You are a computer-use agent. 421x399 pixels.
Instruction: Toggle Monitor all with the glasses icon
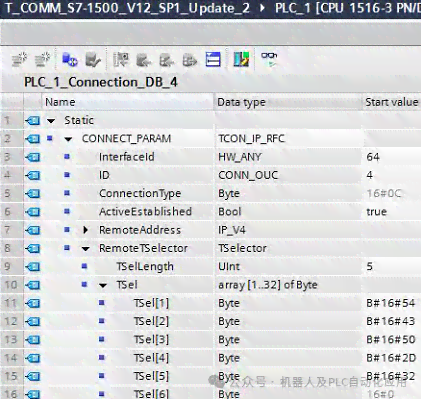click(269, 59)
